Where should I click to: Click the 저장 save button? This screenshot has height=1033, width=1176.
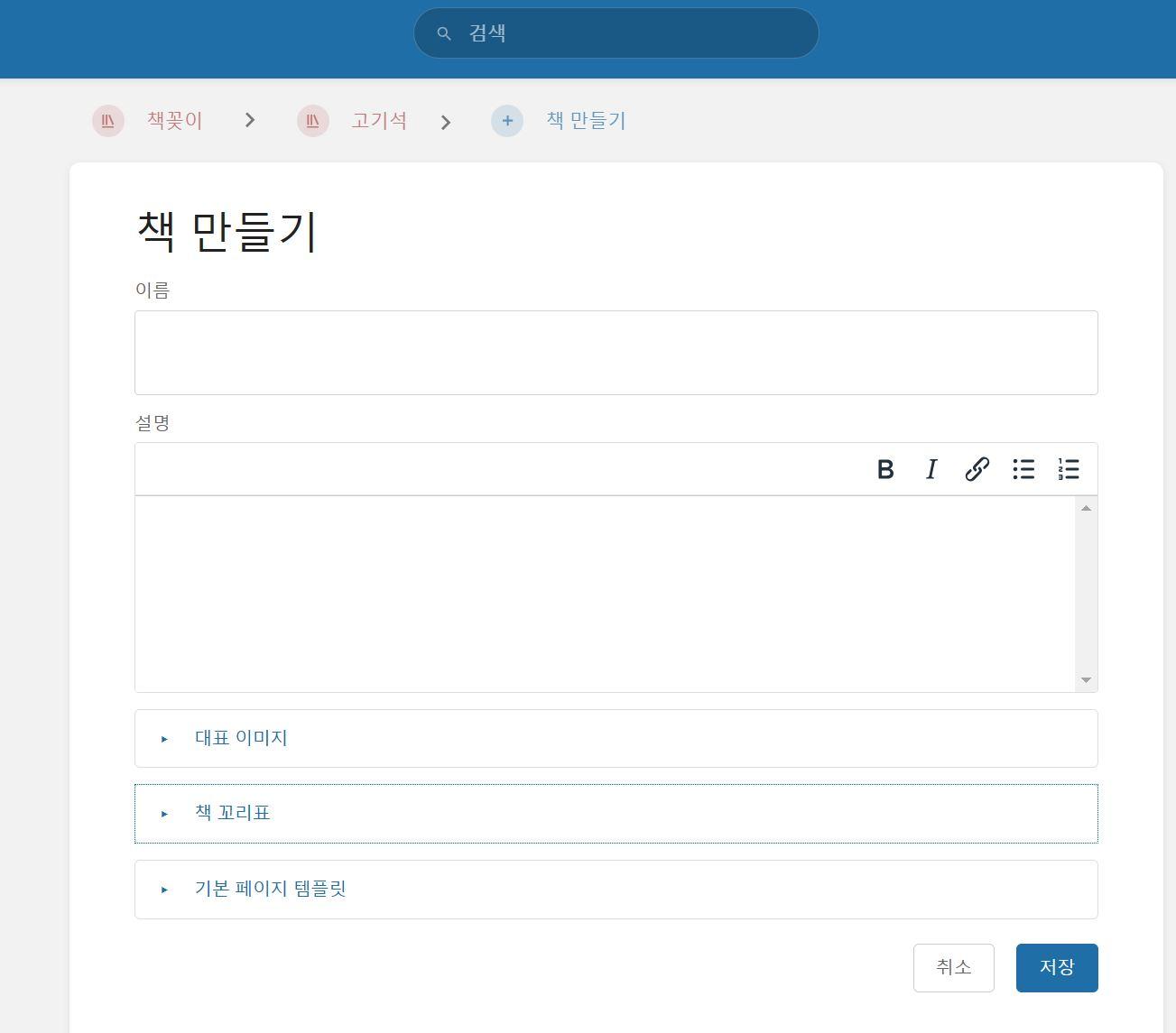click(1057, 968)
